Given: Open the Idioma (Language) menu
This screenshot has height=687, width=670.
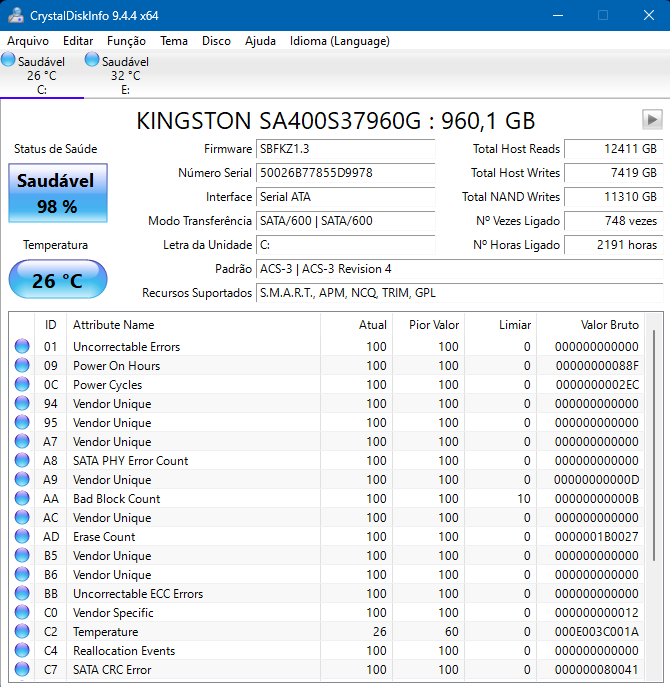Looking at the screenshot, I should 340,41.
